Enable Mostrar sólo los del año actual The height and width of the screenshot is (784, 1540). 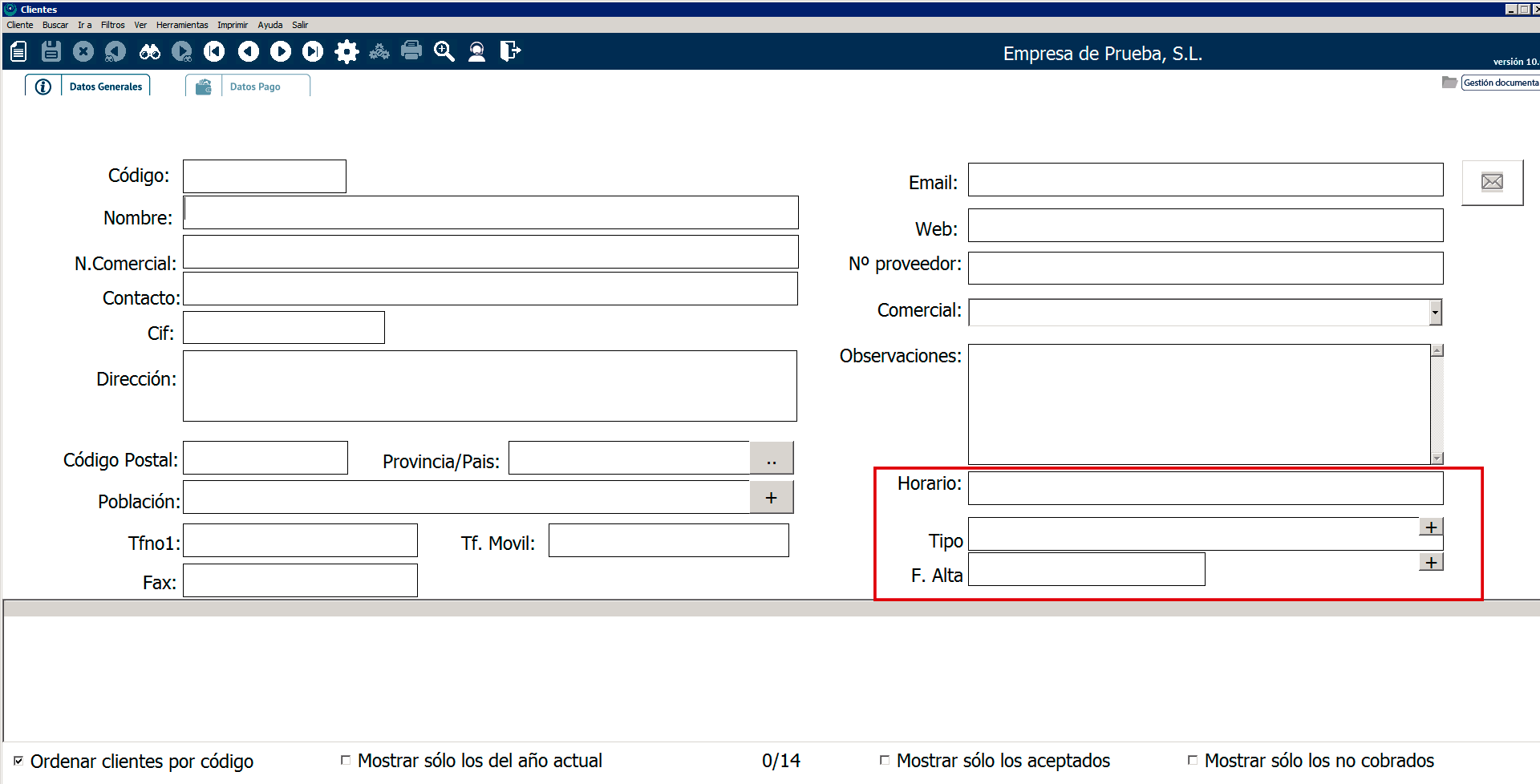346,760
